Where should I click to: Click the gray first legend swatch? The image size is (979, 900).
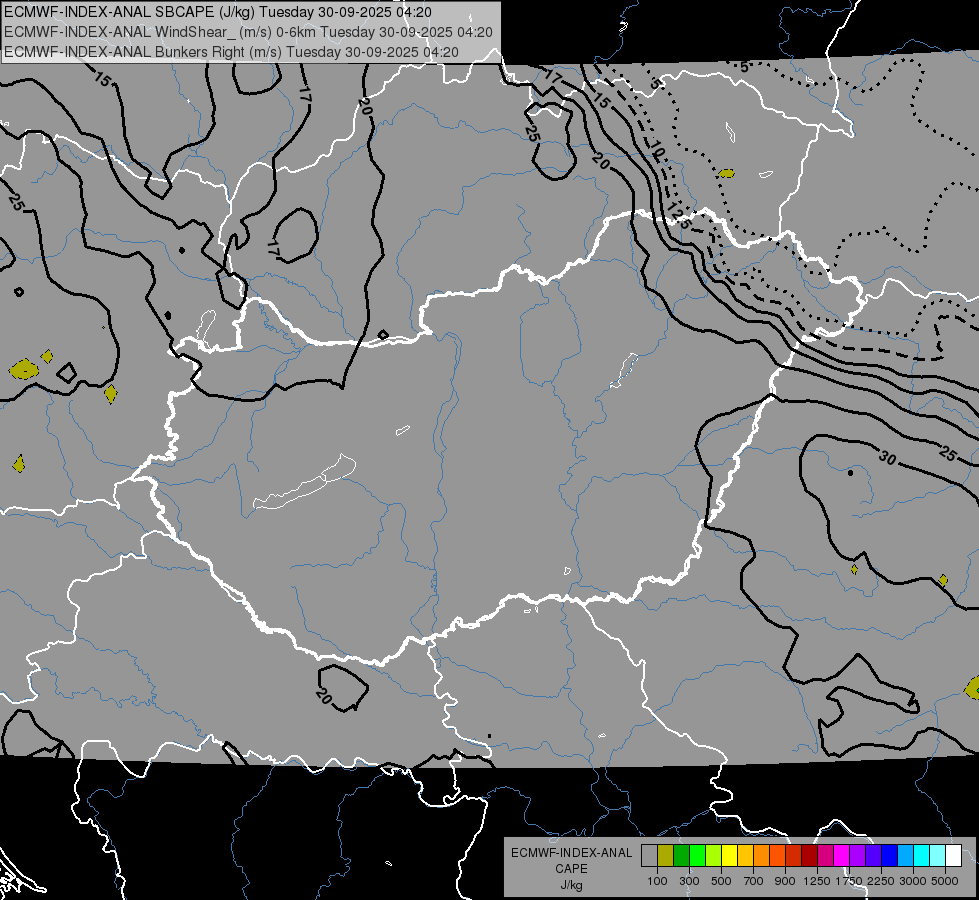(x=649, y=856)
